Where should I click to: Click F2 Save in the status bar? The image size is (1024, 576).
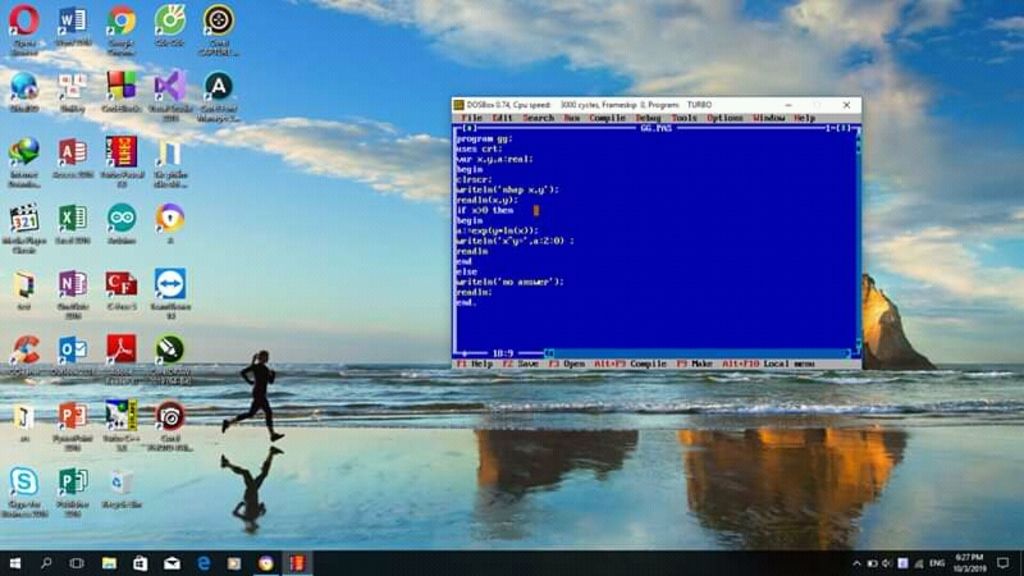tap(520, 364)
